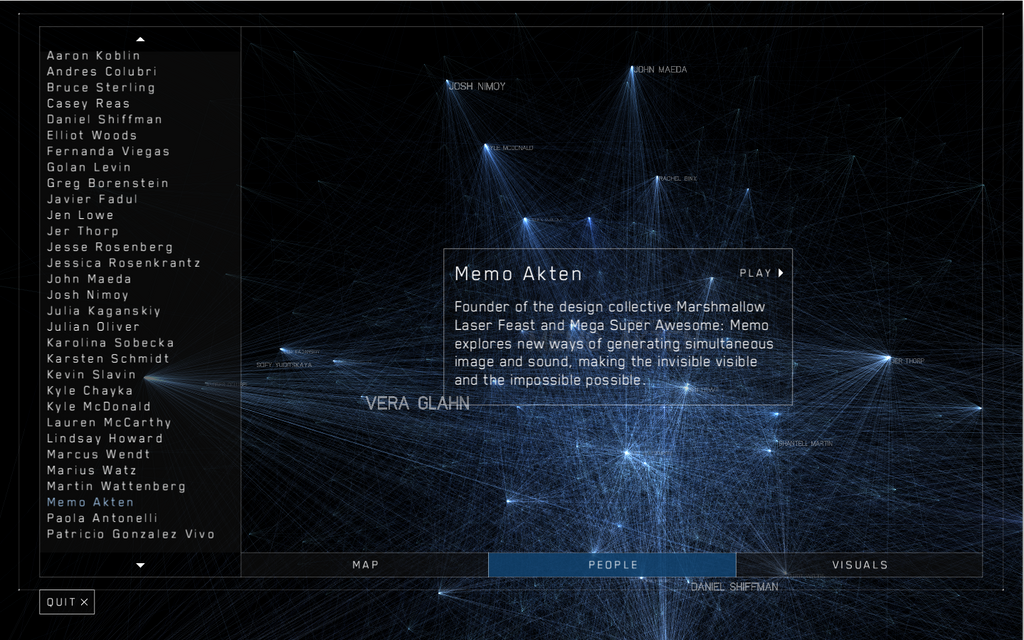
Task: Pick Casey Reas from the names list
Action: (x=88, y=104)
